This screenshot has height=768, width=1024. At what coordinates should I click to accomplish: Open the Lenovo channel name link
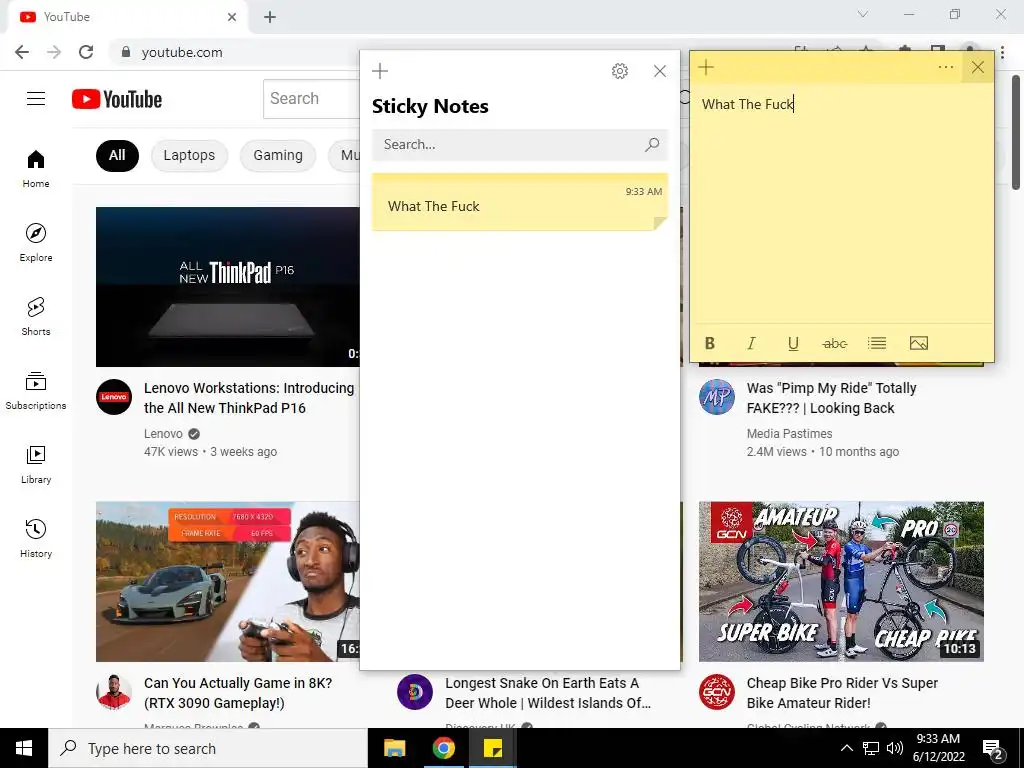click(163, 434)
